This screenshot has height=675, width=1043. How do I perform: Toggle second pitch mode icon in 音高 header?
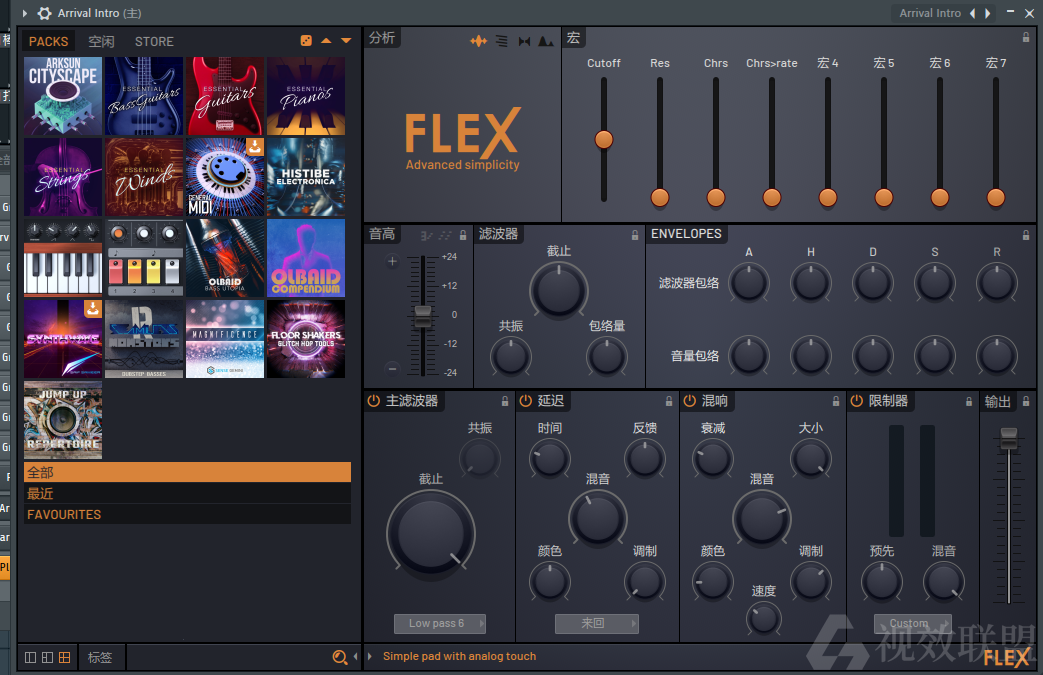(445, 235)
